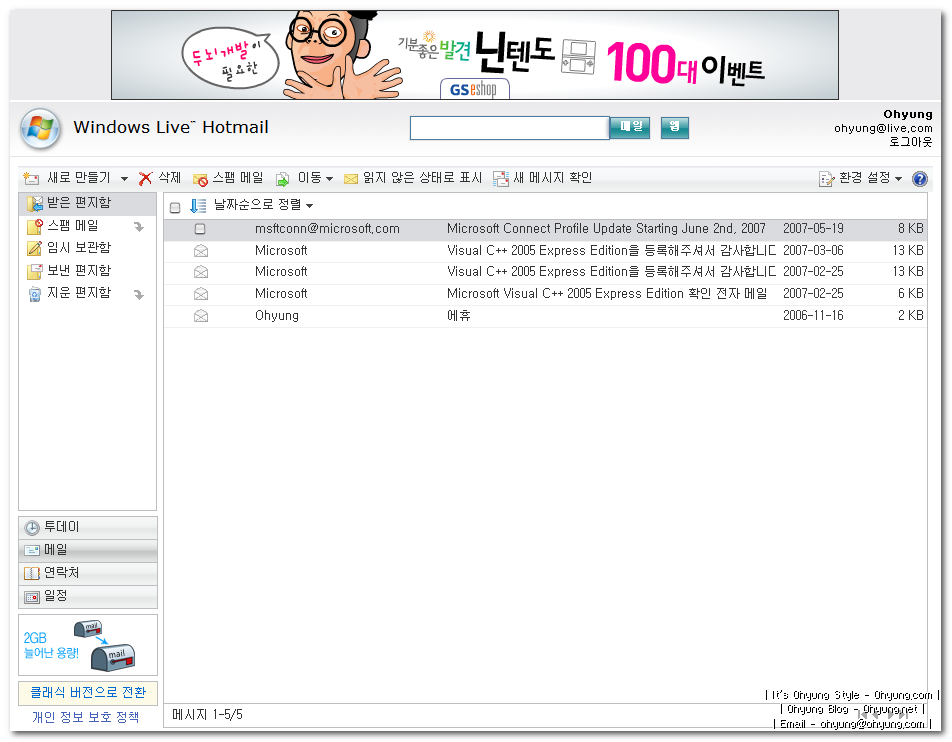Click 읽지 않은 상태로 표시 label
The image size is (952, 742).
point(423,178)
